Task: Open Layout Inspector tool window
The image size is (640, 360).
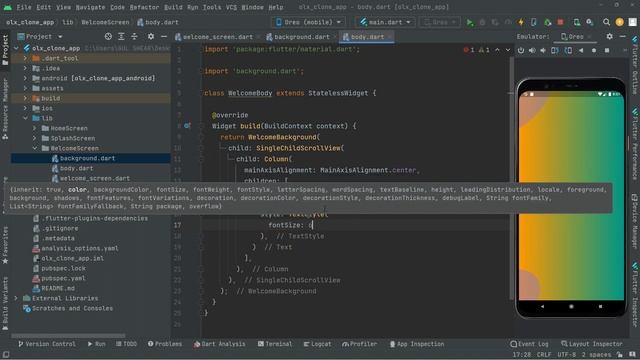Action: 592,344
